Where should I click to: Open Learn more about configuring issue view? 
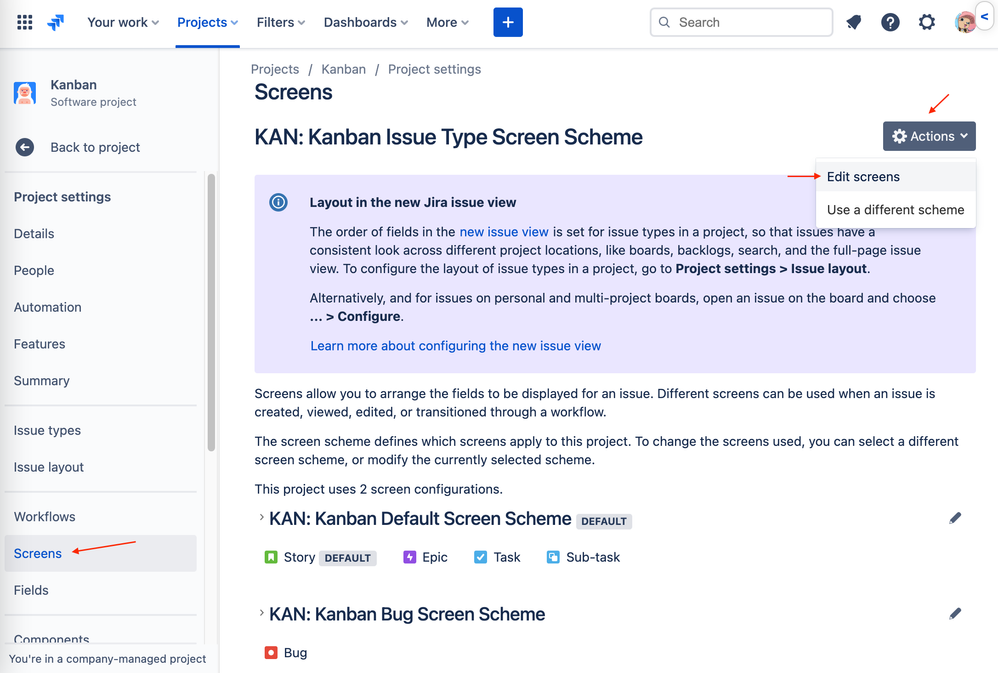click(x=456, y=346)
